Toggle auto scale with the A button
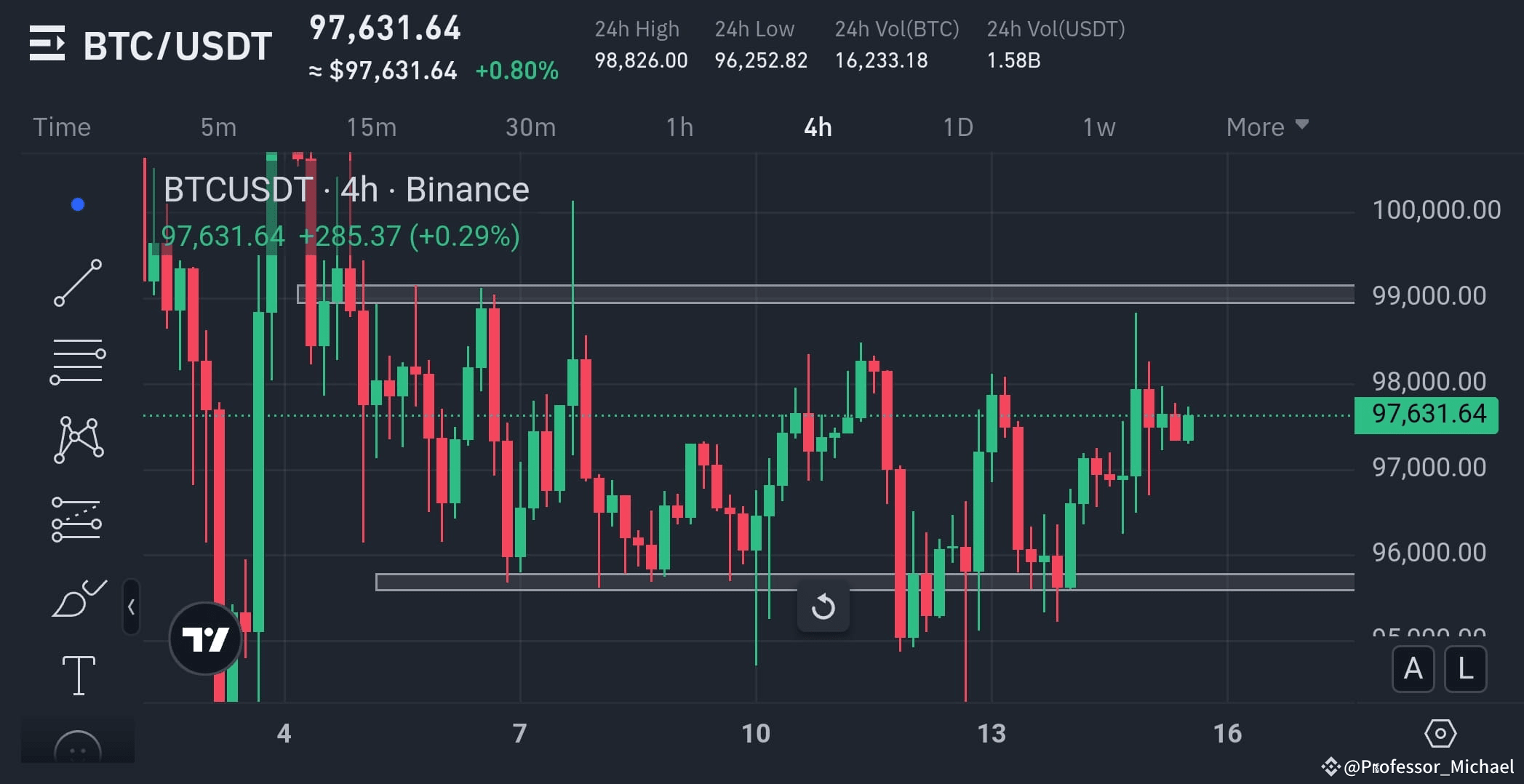Viewport: 1524px width, 784px height. pyautogui.click(x=1413, y=670)
